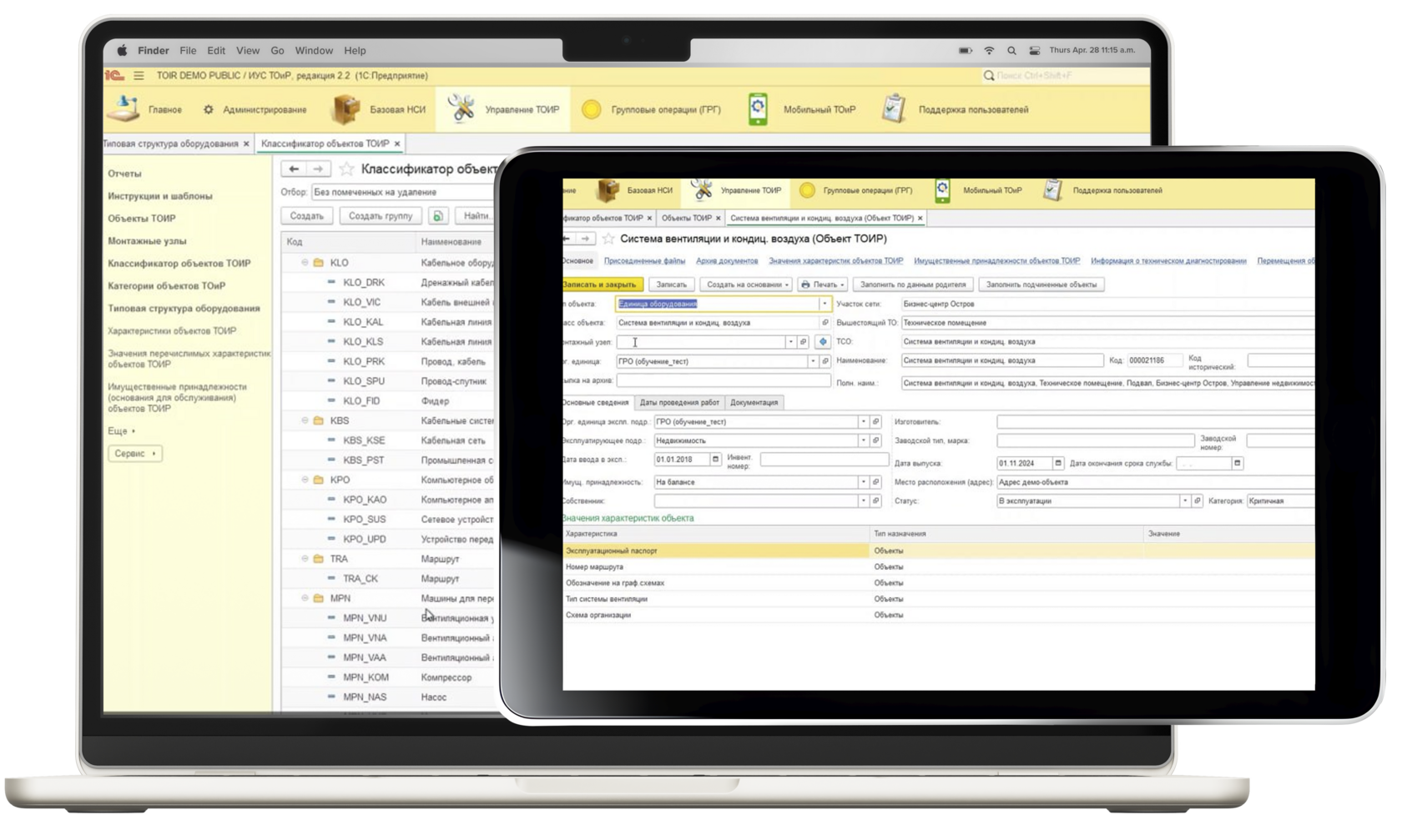Switch to Документация tab
Viewport: 1402px width, 840px height.
click(754, 403)
